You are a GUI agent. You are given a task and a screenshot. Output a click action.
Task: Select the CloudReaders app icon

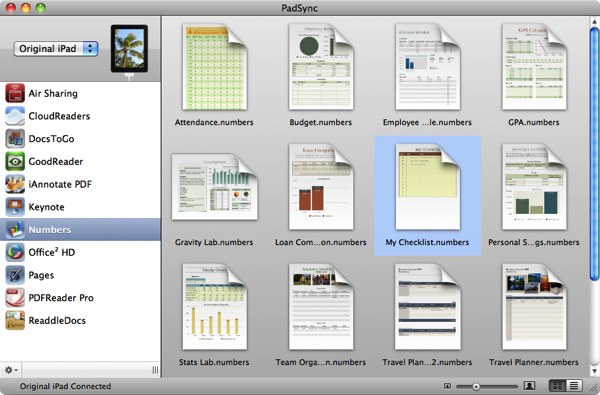tap(15, 116)
